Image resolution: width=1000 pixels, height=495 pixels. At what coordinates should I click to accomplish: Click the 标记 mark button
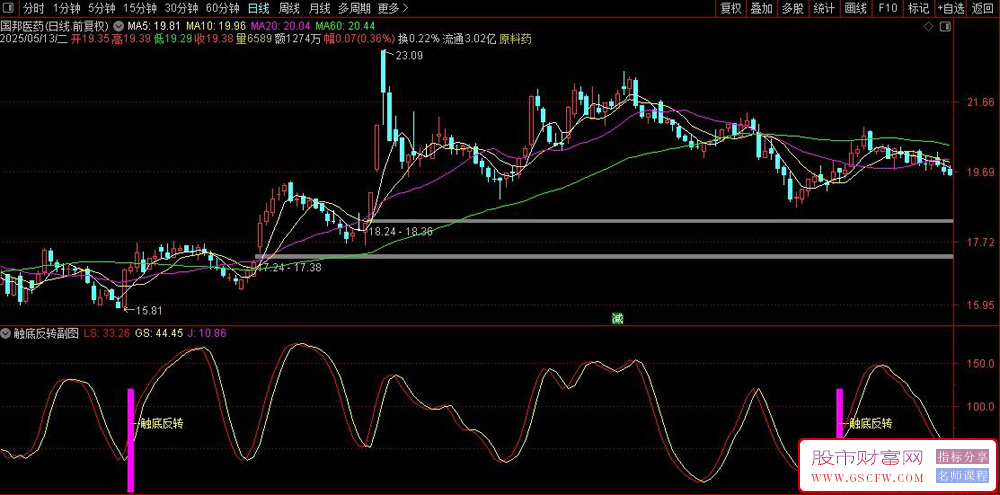[x=918, y=8]
